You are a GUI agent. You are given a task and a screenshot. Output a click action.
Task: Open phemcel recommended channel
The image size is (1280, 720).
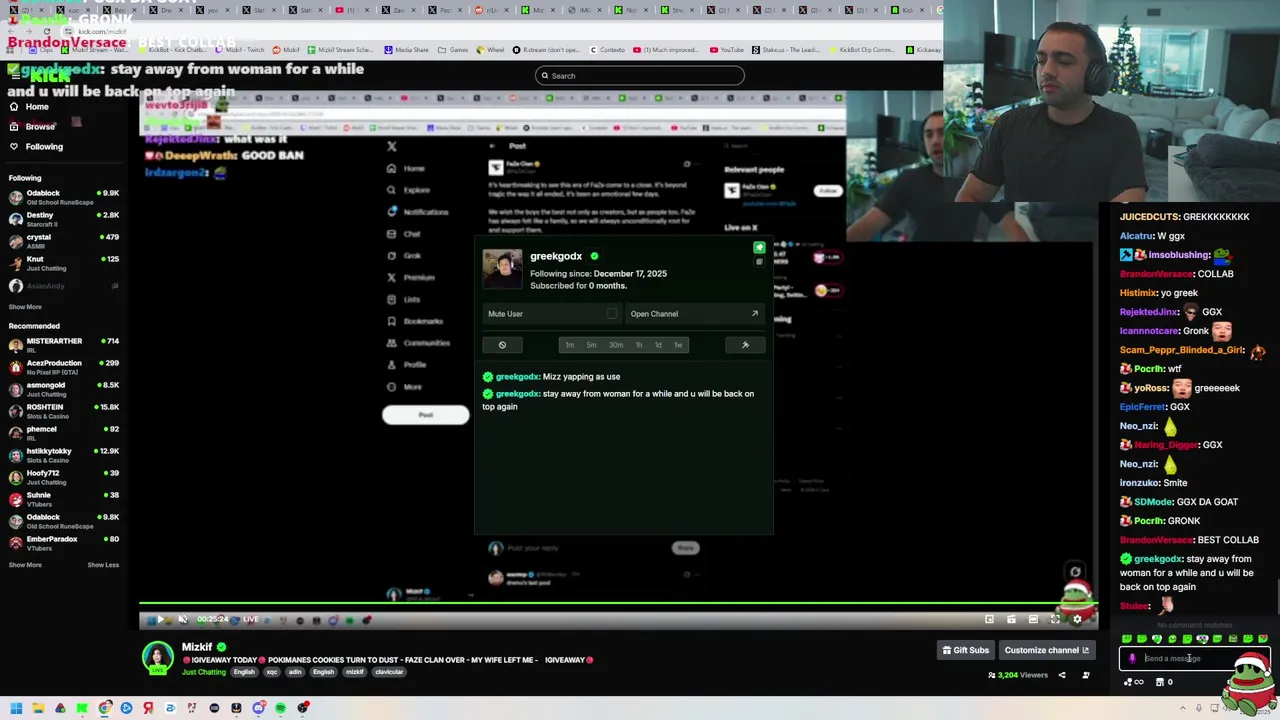click(64, 433)
